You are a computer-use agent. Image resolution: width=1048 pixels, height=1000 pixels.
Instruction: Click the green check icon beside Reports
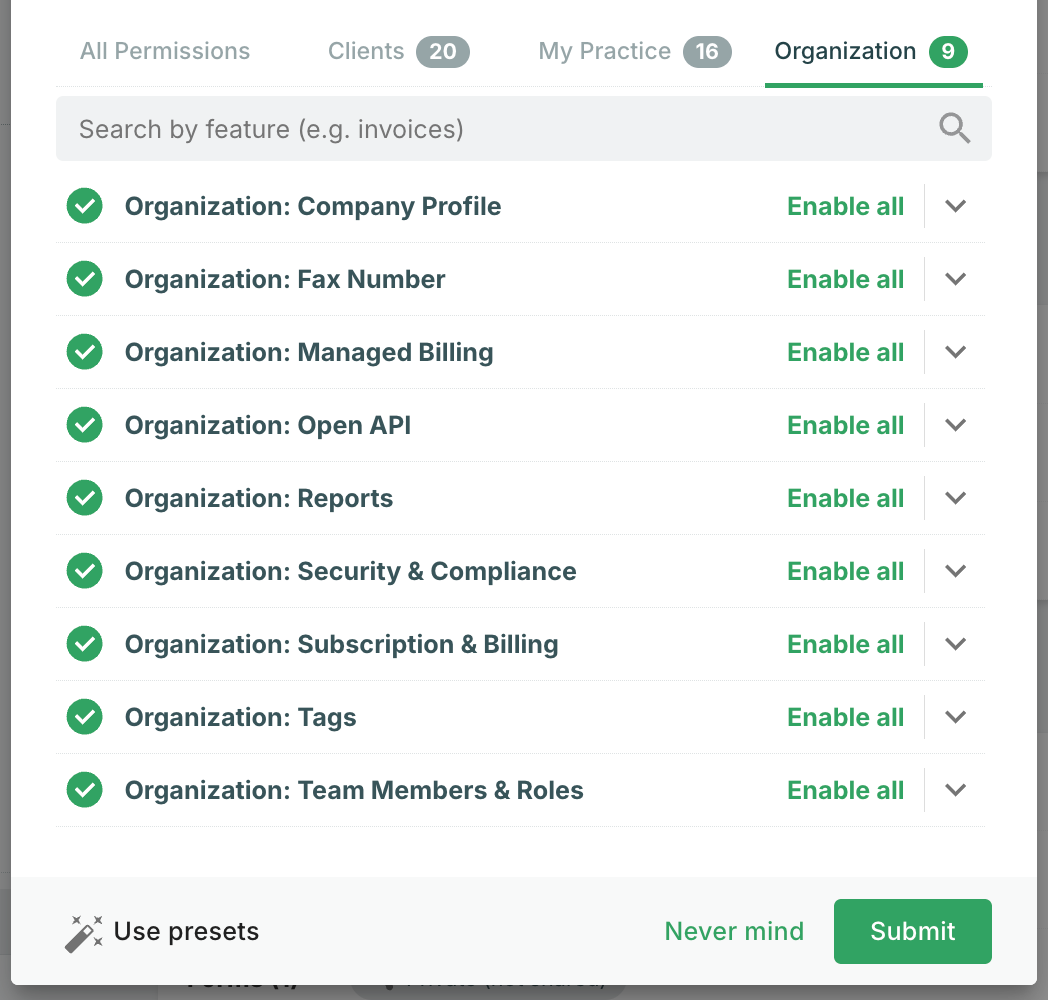(85, 498)
